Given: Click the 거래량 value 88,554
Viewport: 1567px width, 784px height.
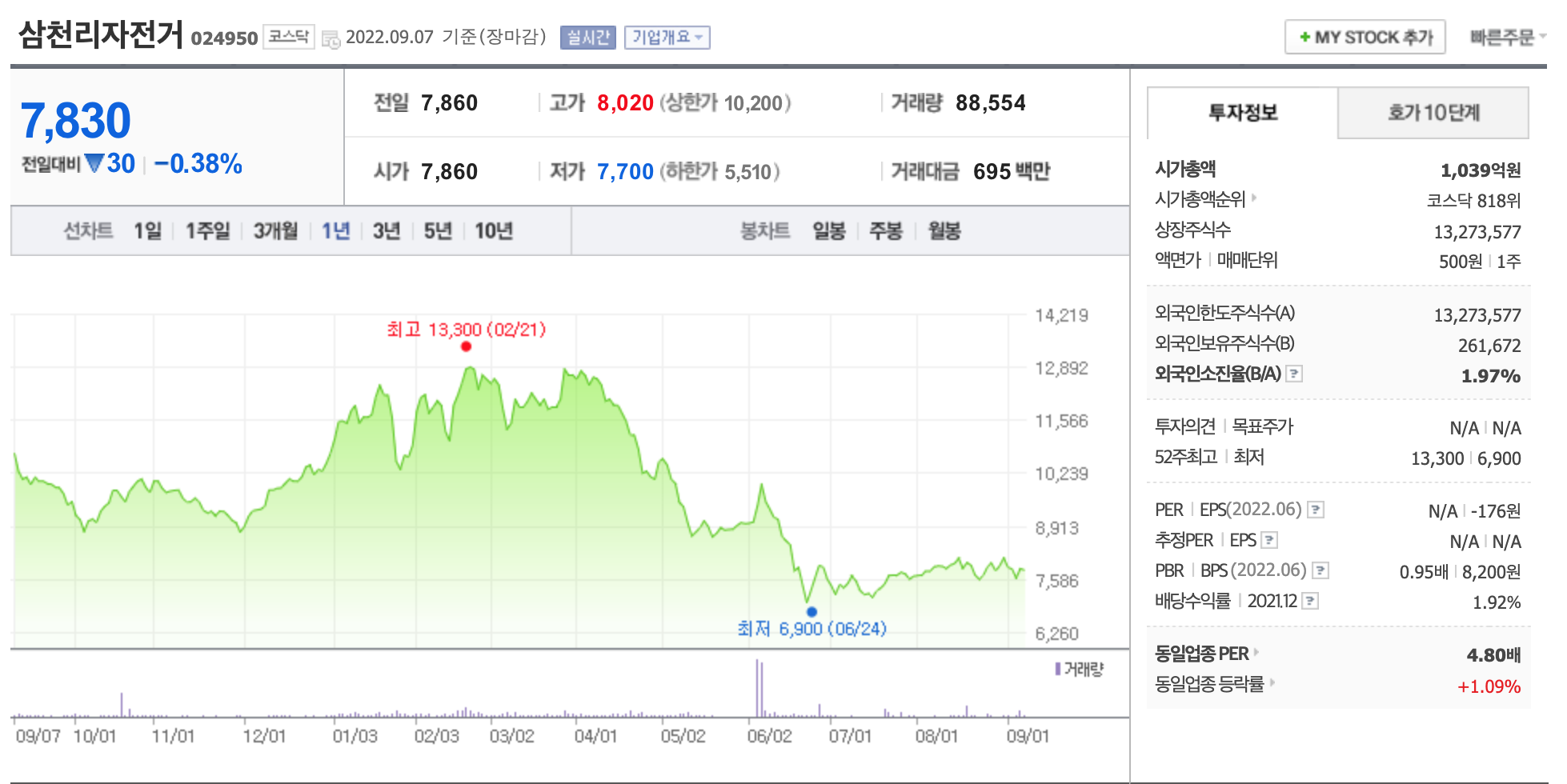Looking at the screenshot, I should click(x=990, y=103).
